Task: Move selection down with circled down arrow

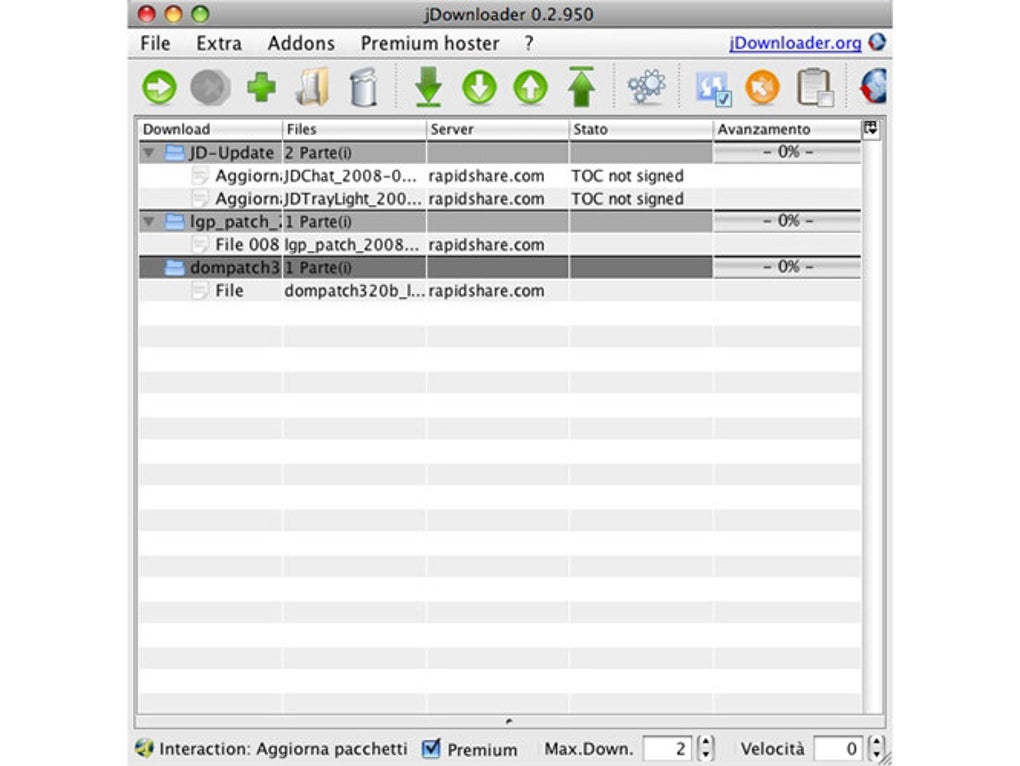Action: 479,87
